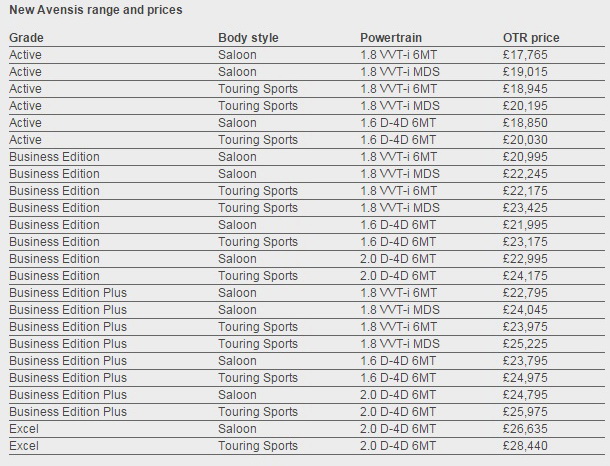Screen dimensions: 610x466
Task: Click the £18,850 Active Saloon diesel price
Action: click(525, 123)
